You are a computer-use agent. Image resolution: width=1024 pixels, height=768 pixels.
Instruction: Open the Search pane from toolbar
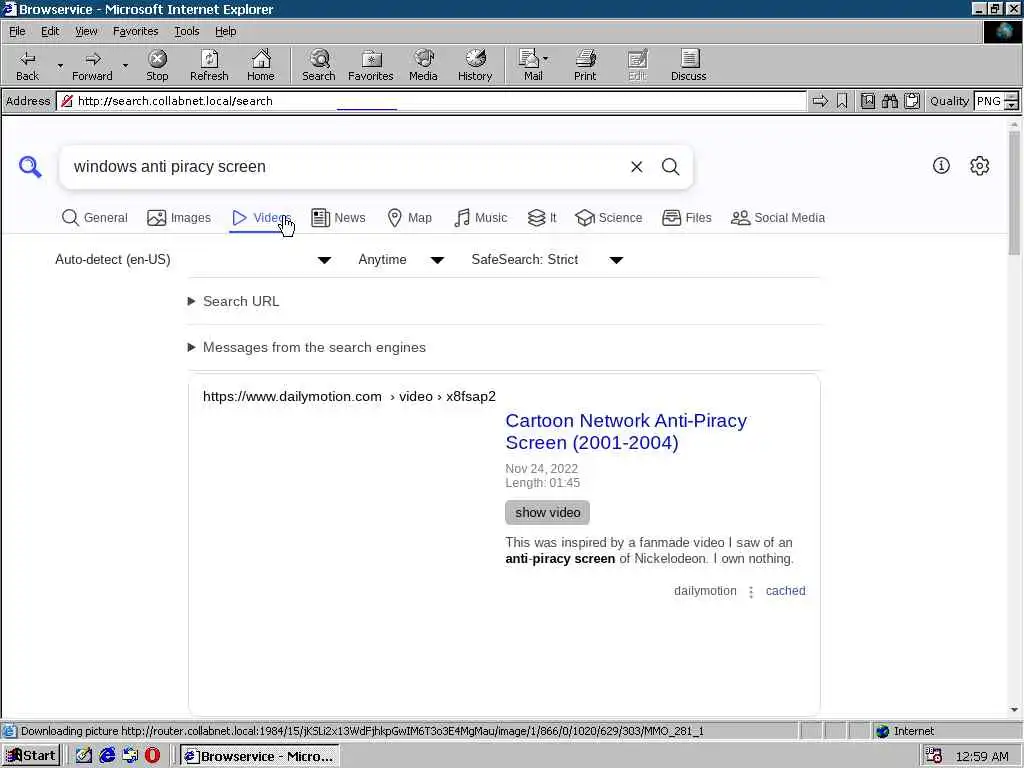pyautogui.click(x=319, y=65)
